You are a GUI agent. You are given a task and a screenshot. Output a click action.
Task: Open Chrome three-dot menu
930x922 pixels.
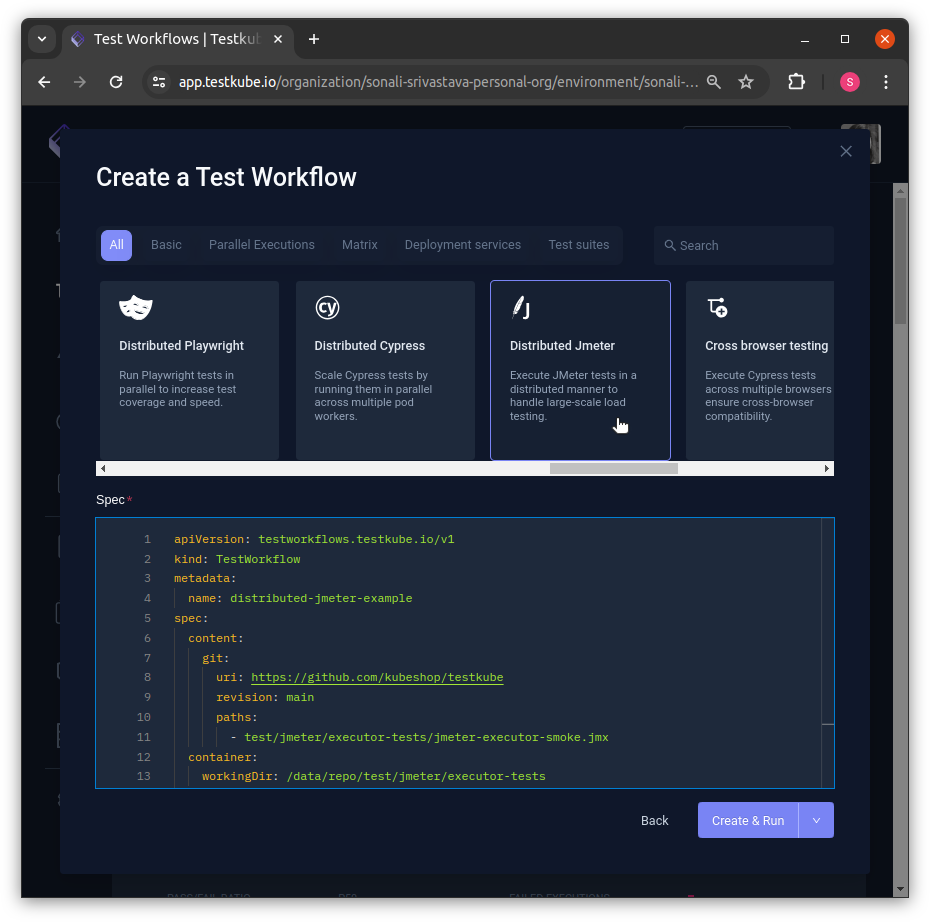click(x=886, y=82)
